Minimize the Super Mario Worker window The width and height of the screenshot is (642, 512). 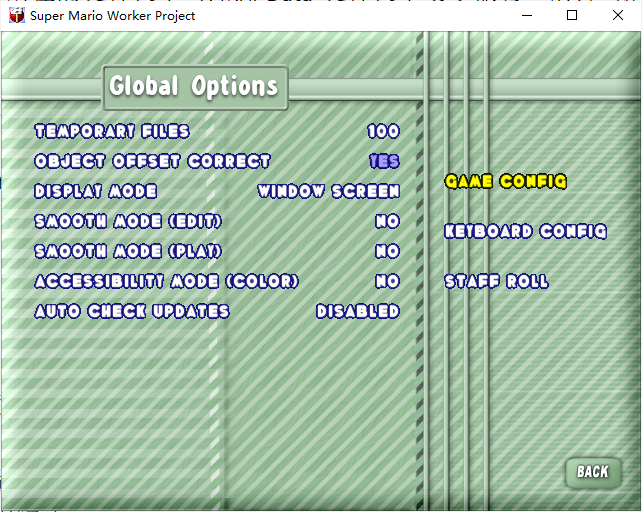click(527, 16)
